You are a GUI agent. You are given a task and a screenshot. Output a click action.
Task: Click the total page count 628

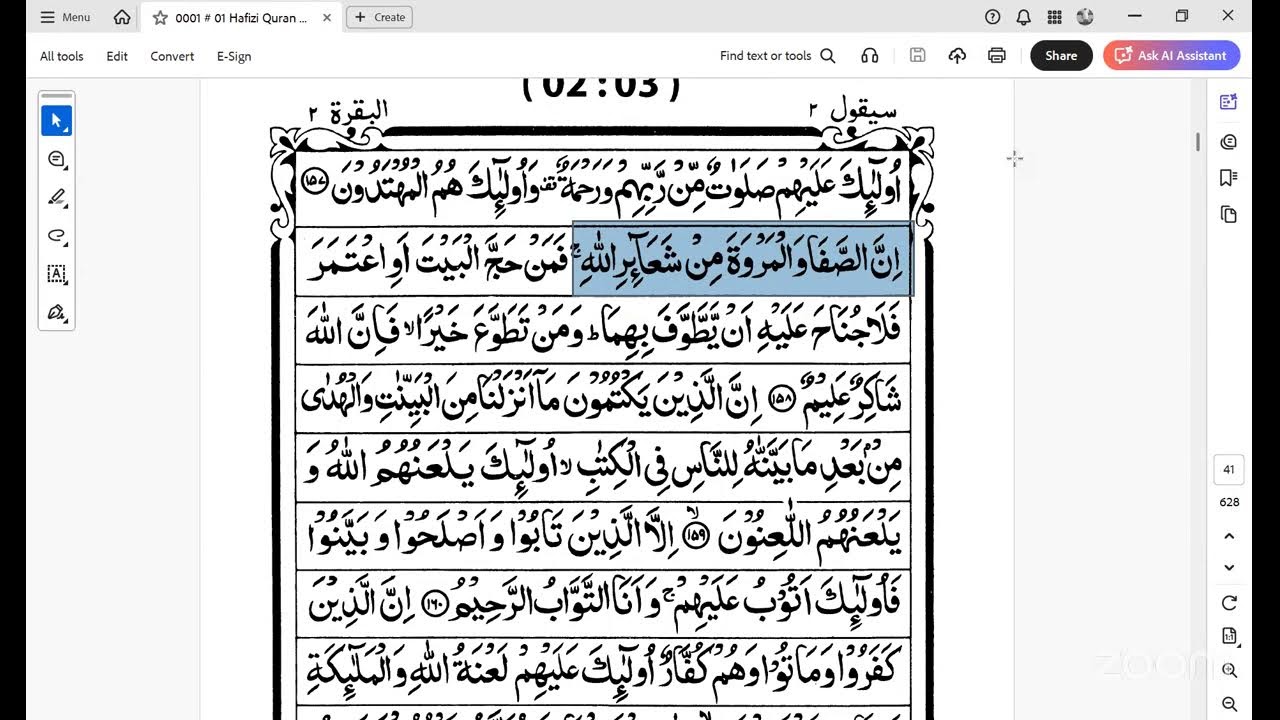click(x=1229, y=502)
